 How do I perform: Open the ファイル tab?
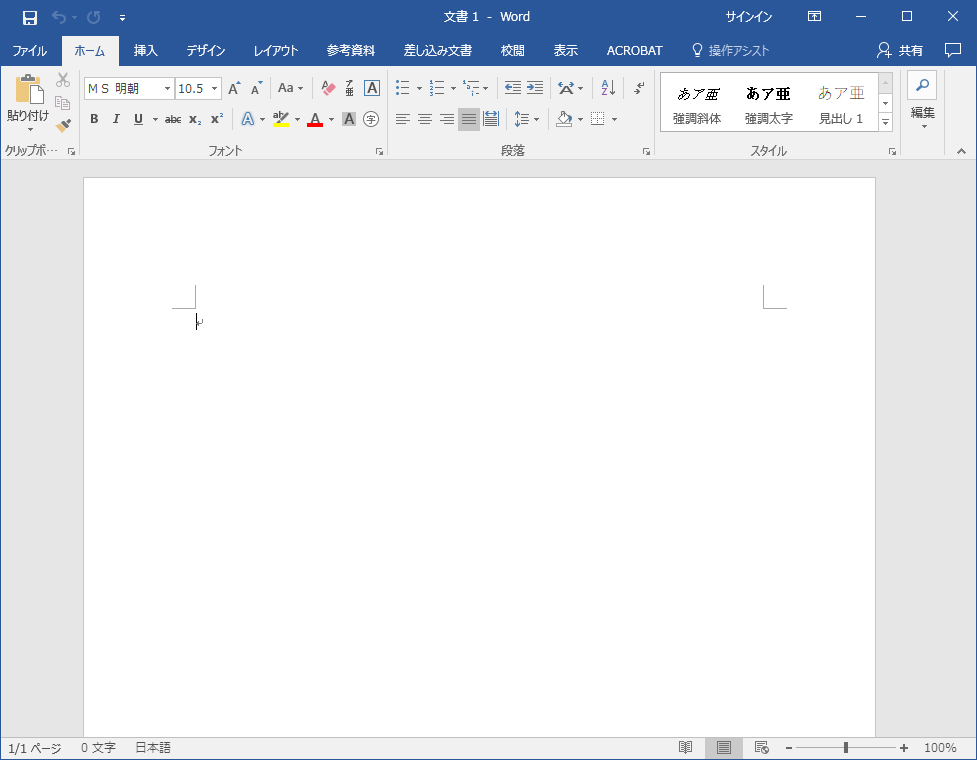29,50
